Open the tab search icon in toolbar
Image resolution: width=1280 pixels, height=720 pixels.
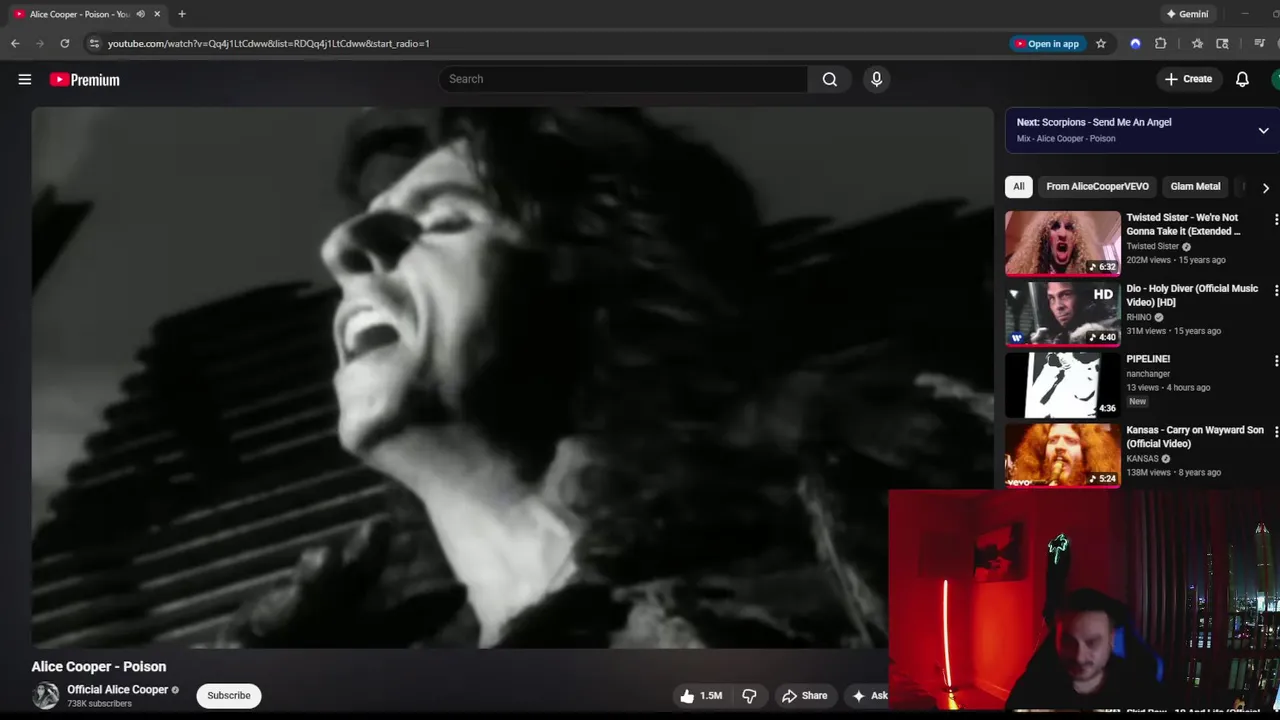click(1222, 44)
